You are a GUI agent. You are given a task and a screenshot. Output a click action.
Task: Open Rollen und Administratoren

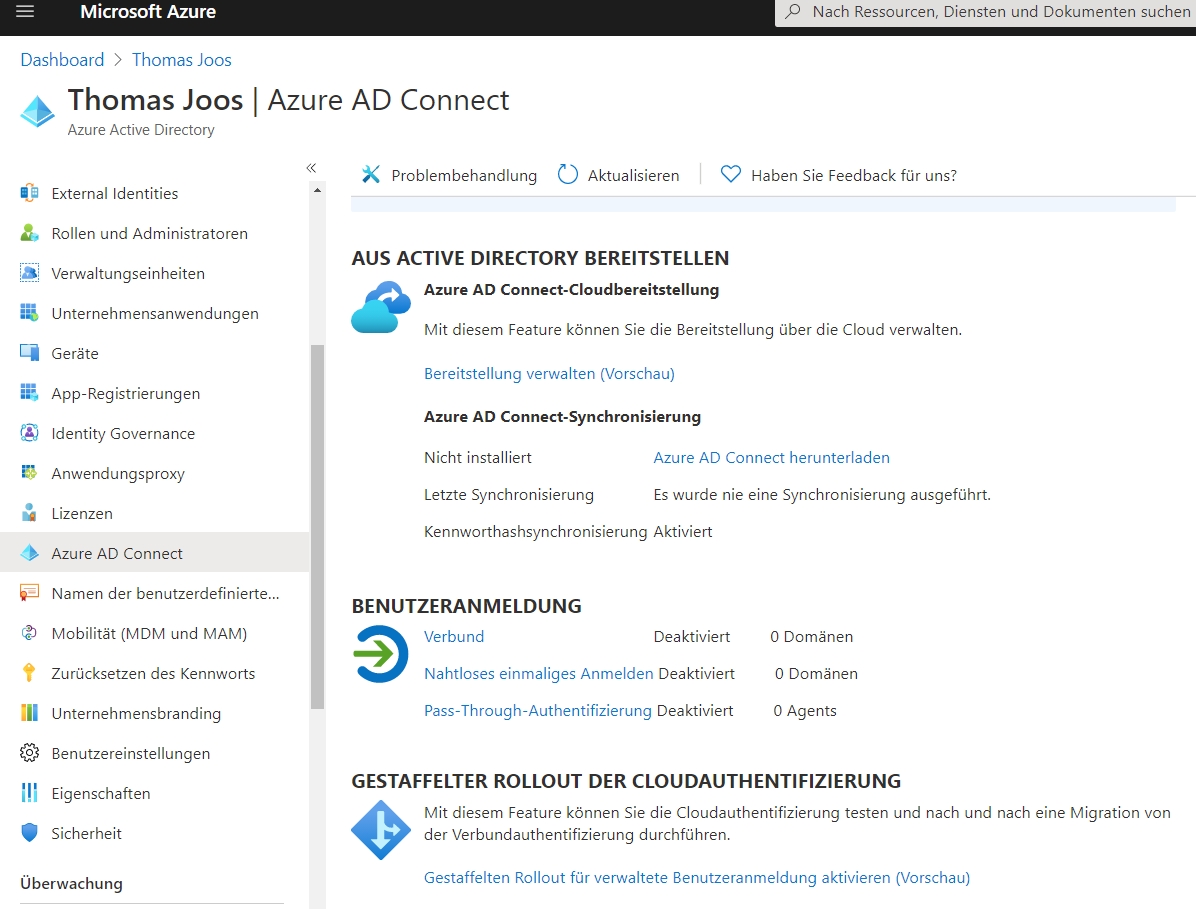point(150,233)
